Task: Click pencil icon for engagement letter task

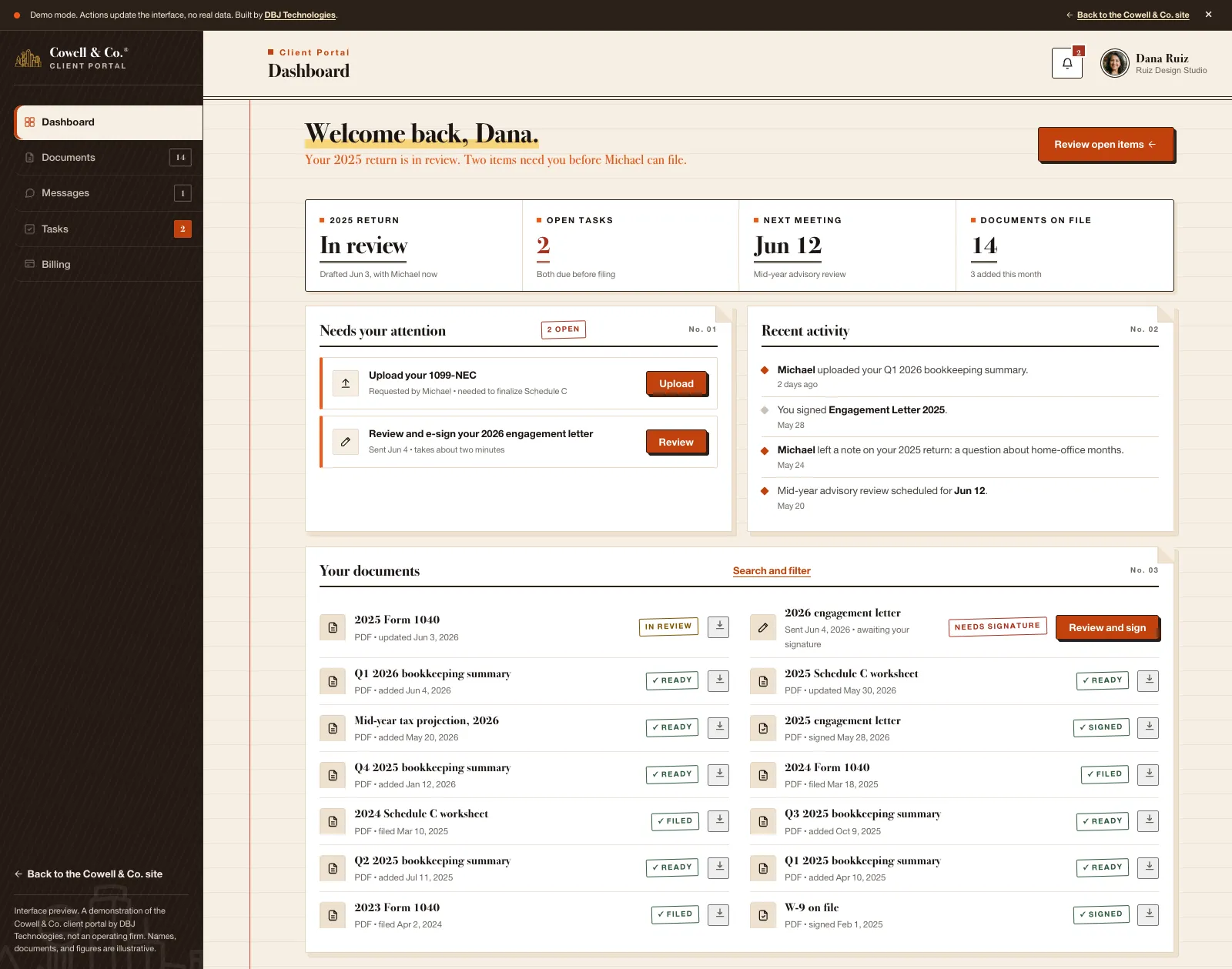Action: coord(346,442)
